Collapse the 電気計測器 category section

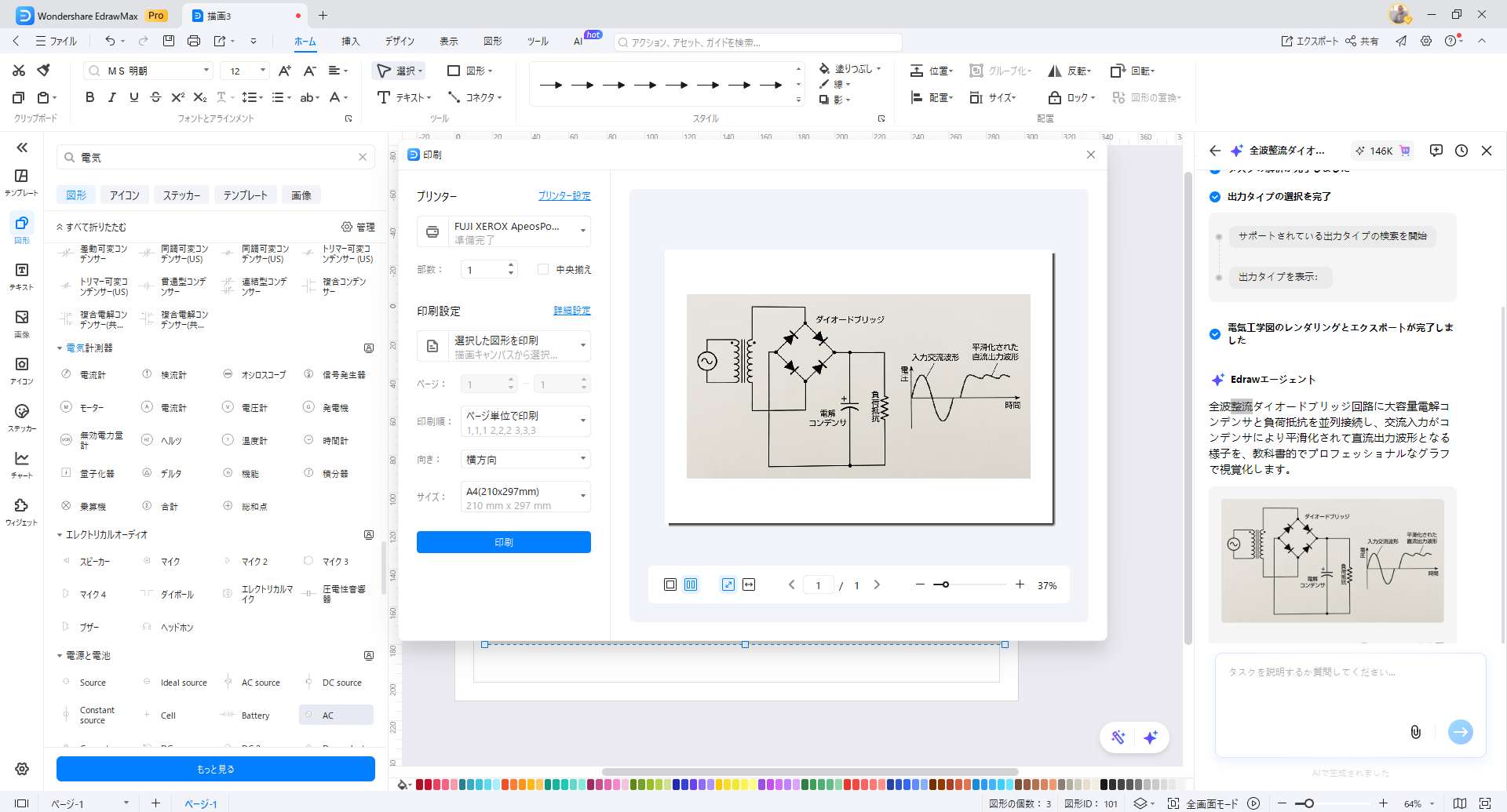tap(60, 348)
